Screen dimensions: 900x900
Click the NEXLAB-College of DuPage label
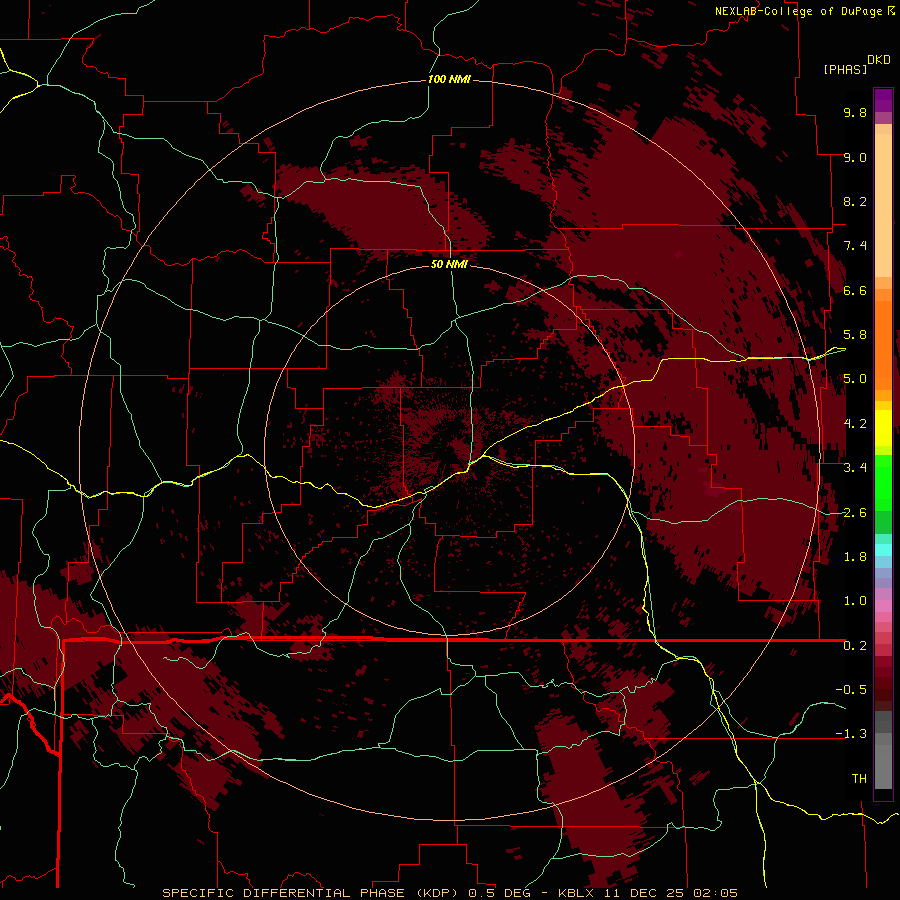tap(799, 11)
